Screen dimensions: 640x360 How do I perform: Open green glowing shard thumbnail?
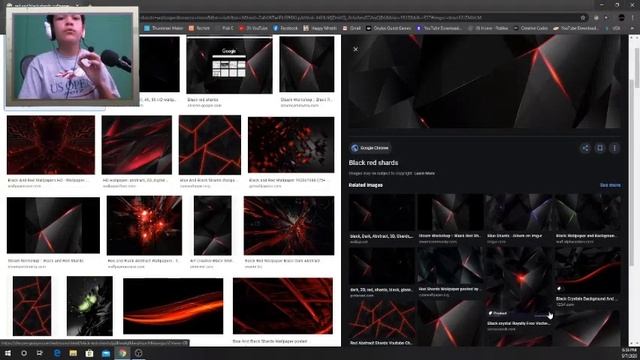coord(90,306)
